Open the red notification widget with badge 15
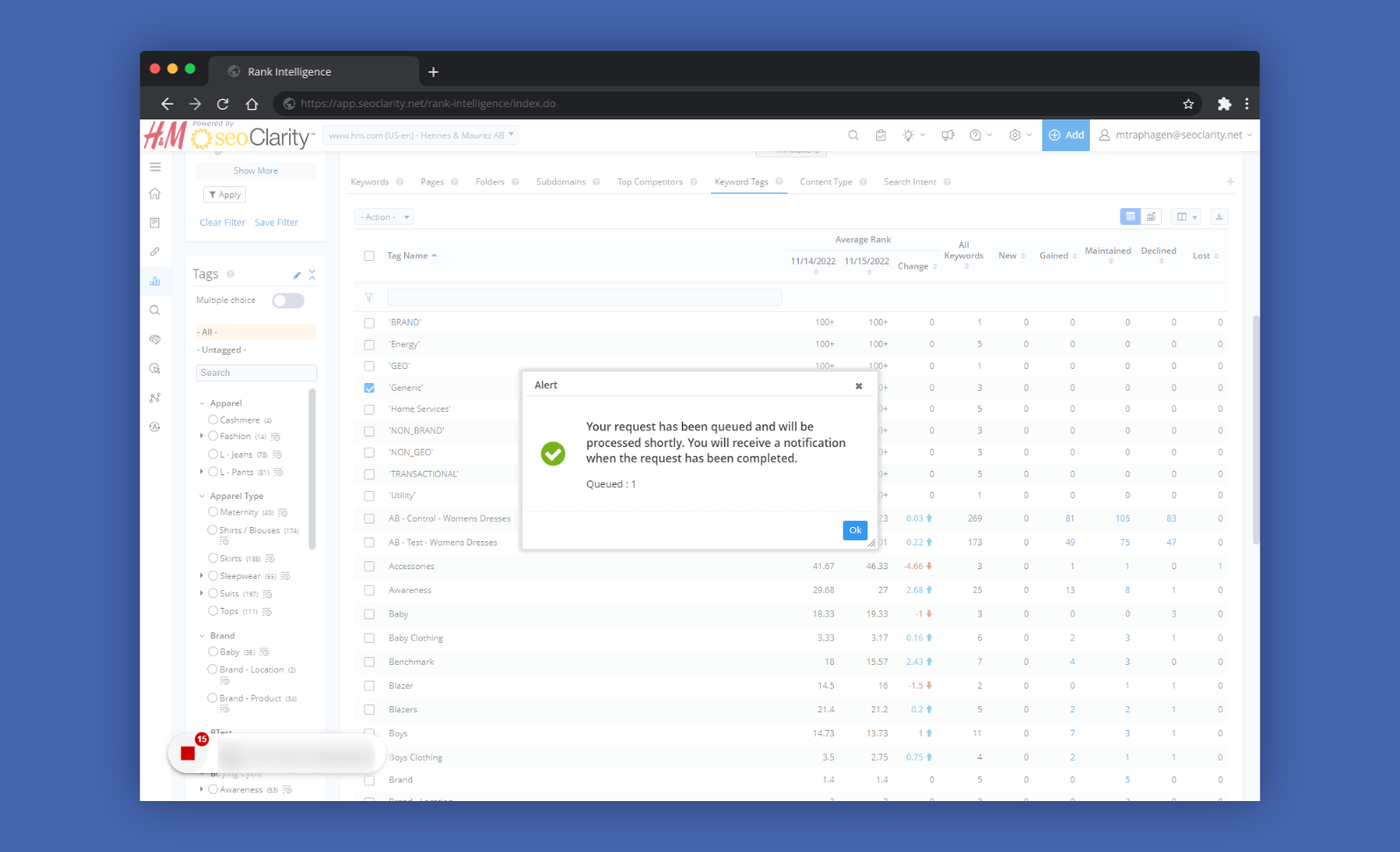This screenshot has height=852, width=1400. 188,753
